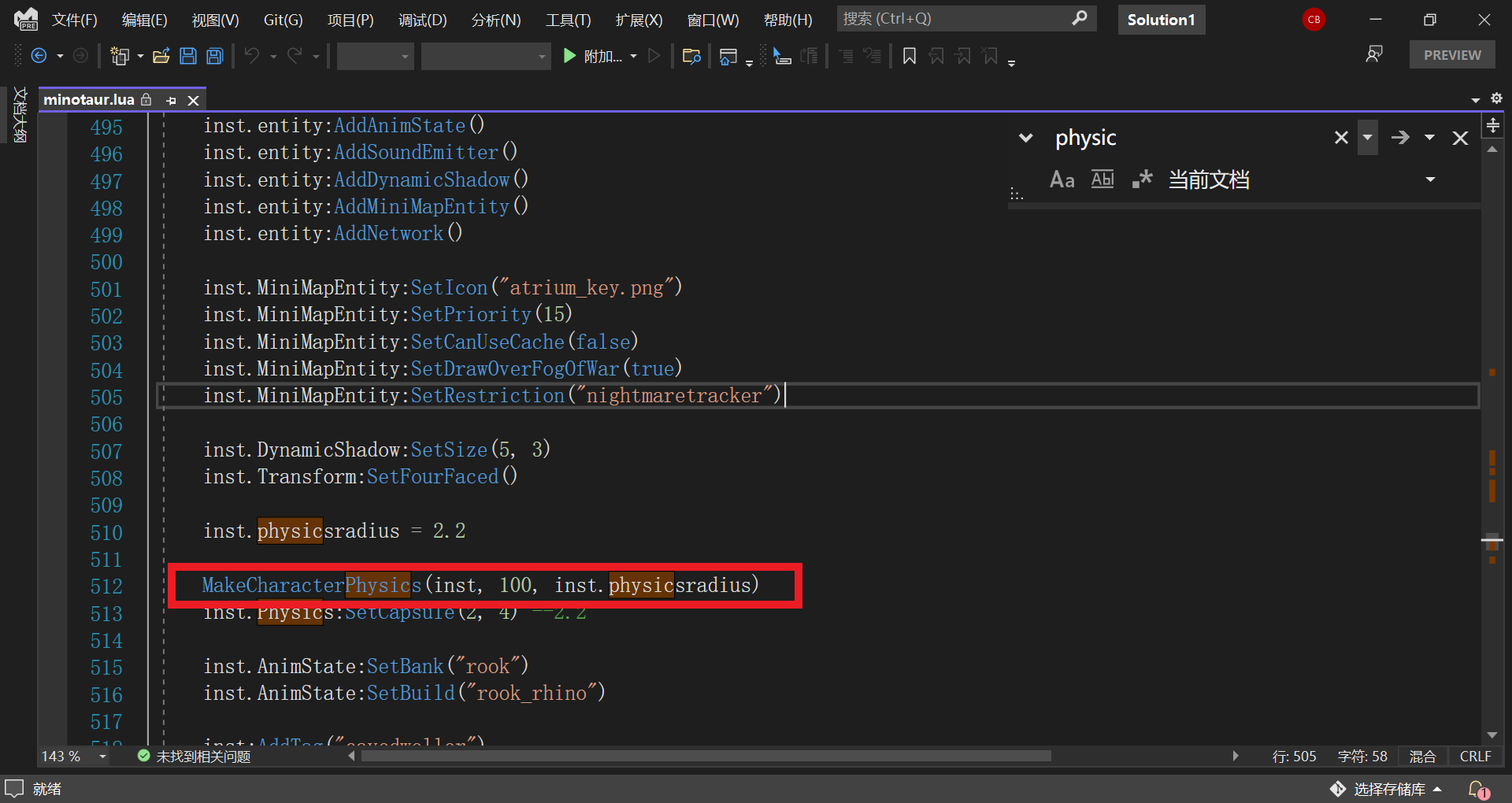The height and width of the screenshot is (803, 1512).
Task: Open the 143 % zoom level dropdown
Action: 102,757
